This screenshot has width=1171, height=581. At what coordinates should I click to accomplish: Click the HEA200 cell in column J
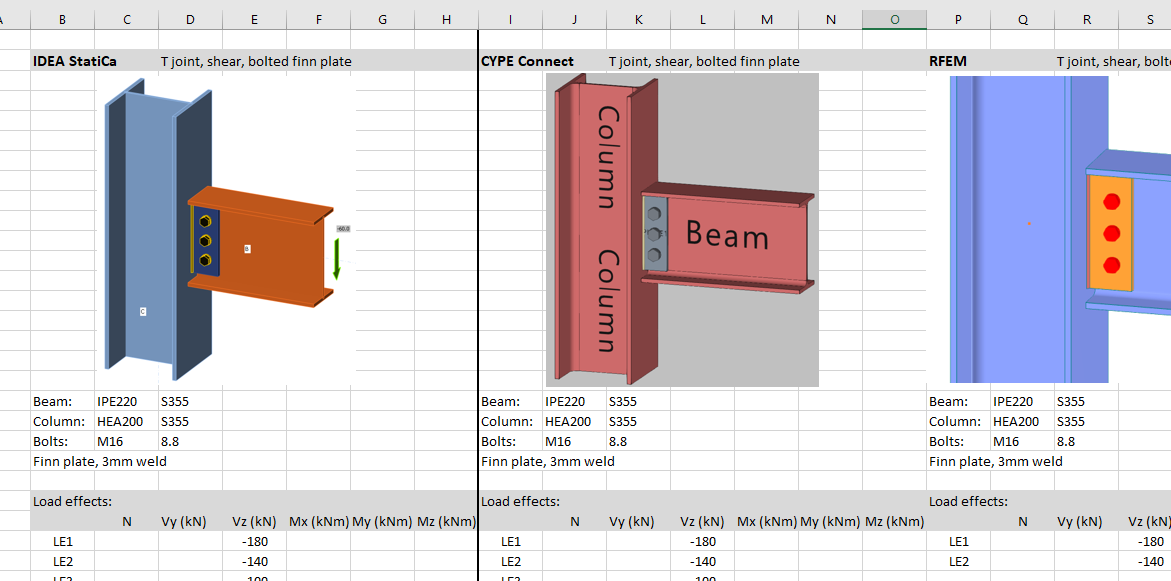point(568,422)
